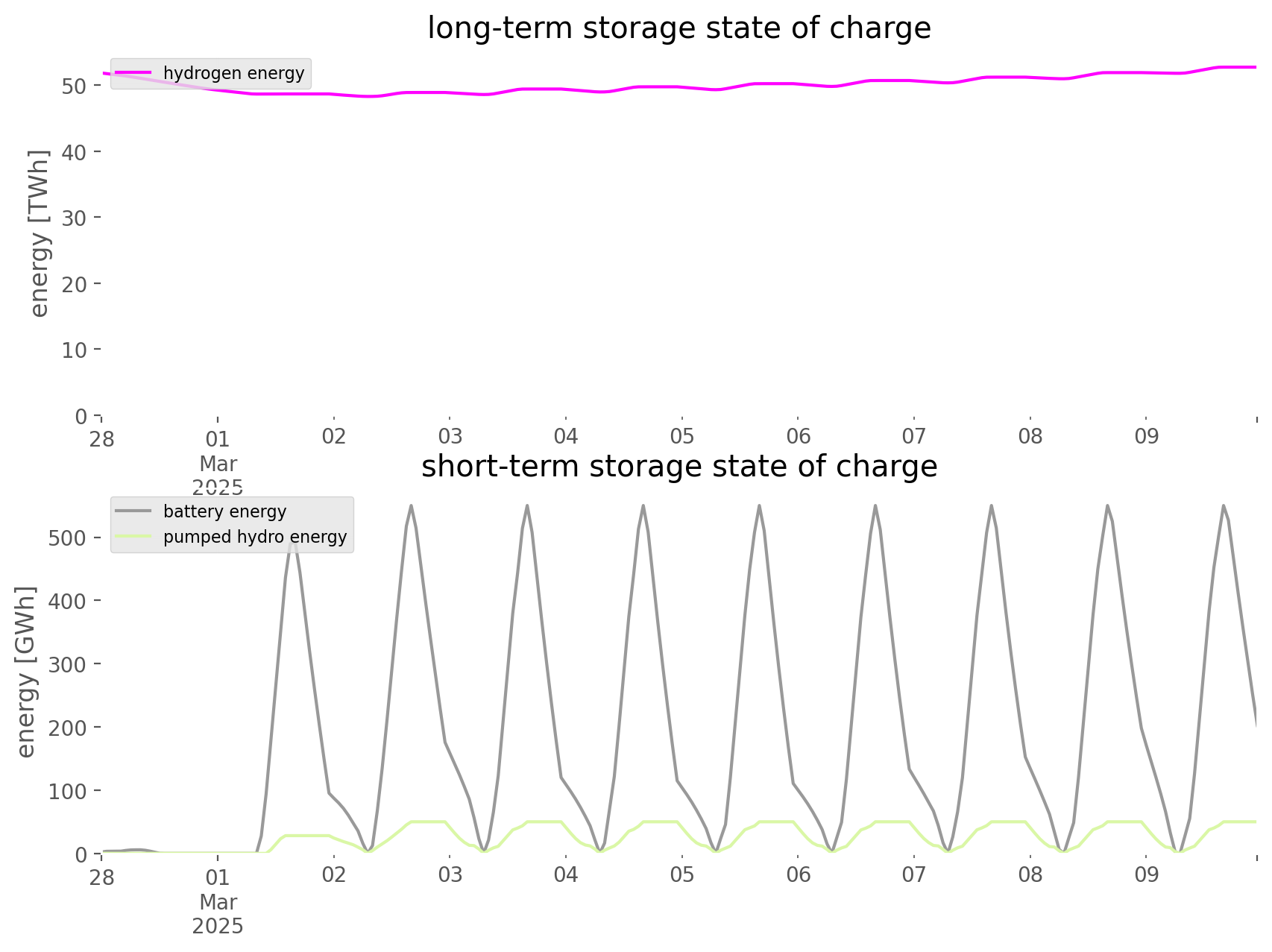Click the 200 tick on the GWh axis

[x=69, y=728]
